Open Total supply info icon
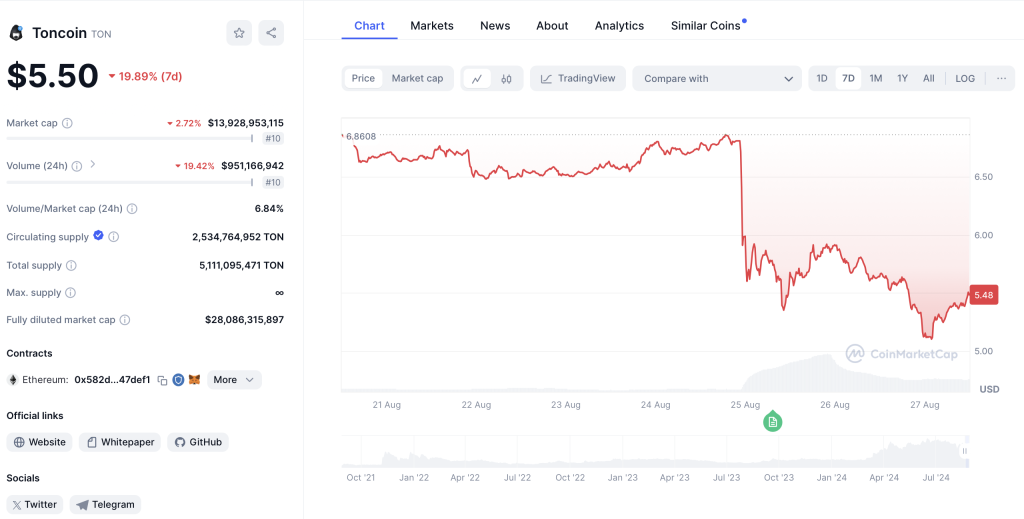1024x519 pixels. [x=71, y=266]
